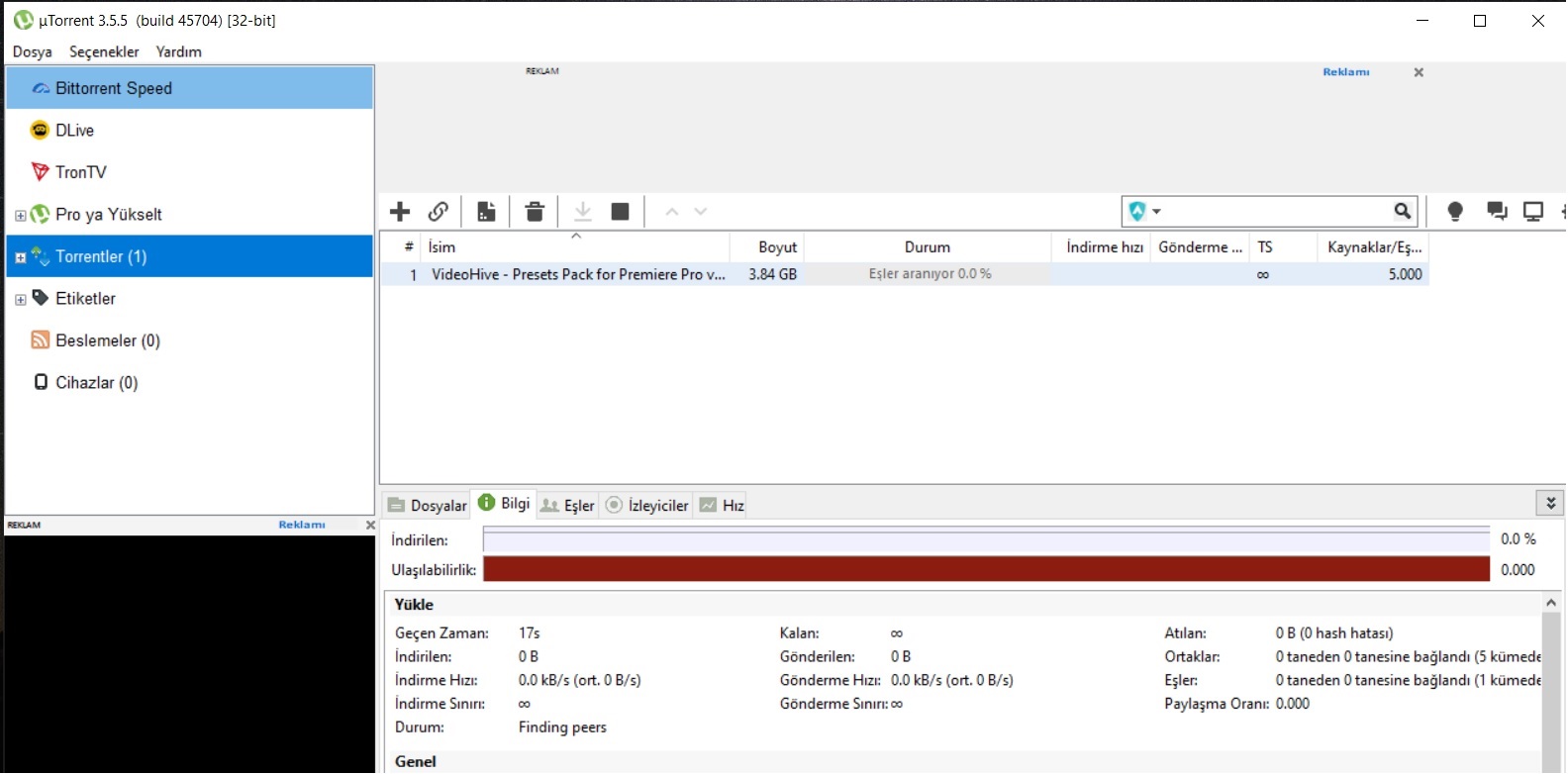Viewport: 1568px width, 774px height.
Task: Sort by the Gönderme column header
Action: coord(1200,246)
